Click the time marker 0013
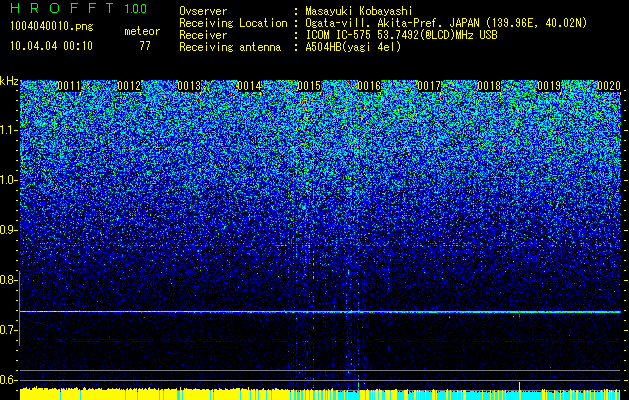The height and width of the screenshot is (400, 629). pos(189,86)
